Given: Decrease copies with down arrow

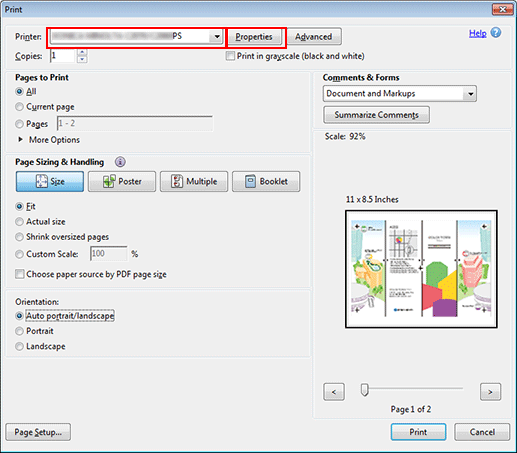Looking at the screenshot, I should coord(82,59).
